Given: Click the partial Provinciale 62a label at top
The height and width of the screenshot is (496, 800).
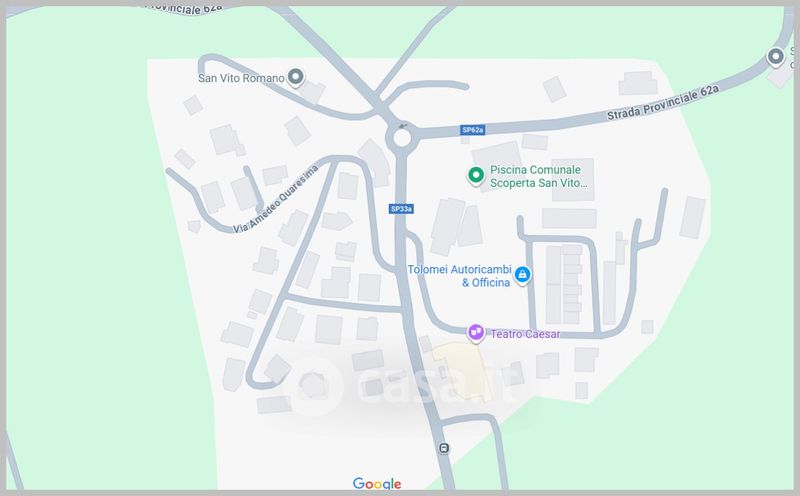Looking at the screenshot, I should point(183,8).
